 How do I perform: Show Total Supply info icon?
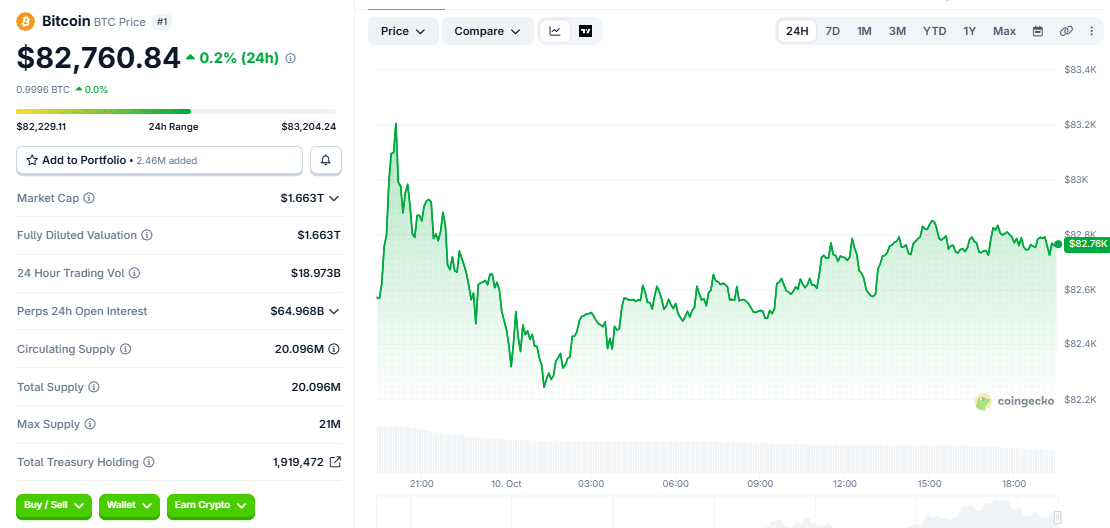[x=93, y=387]
